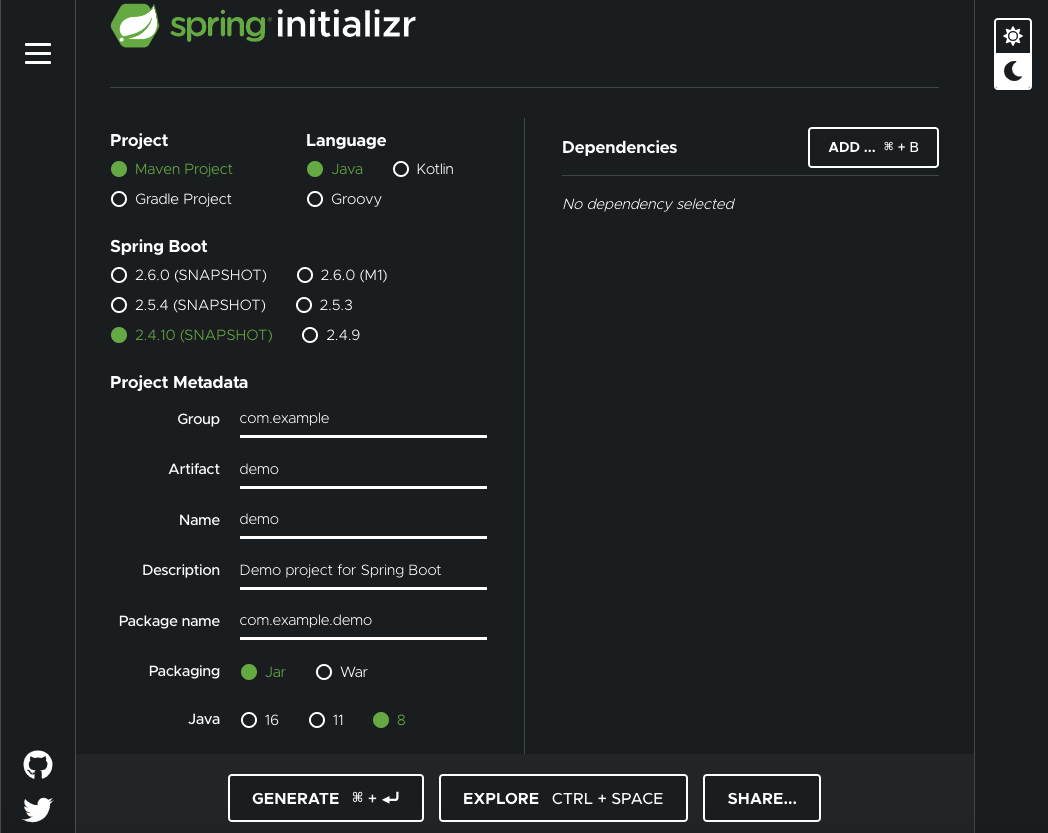Click the Dependencies heading
The height and width of the screenshot is (833, 1048).
(619, 147)
